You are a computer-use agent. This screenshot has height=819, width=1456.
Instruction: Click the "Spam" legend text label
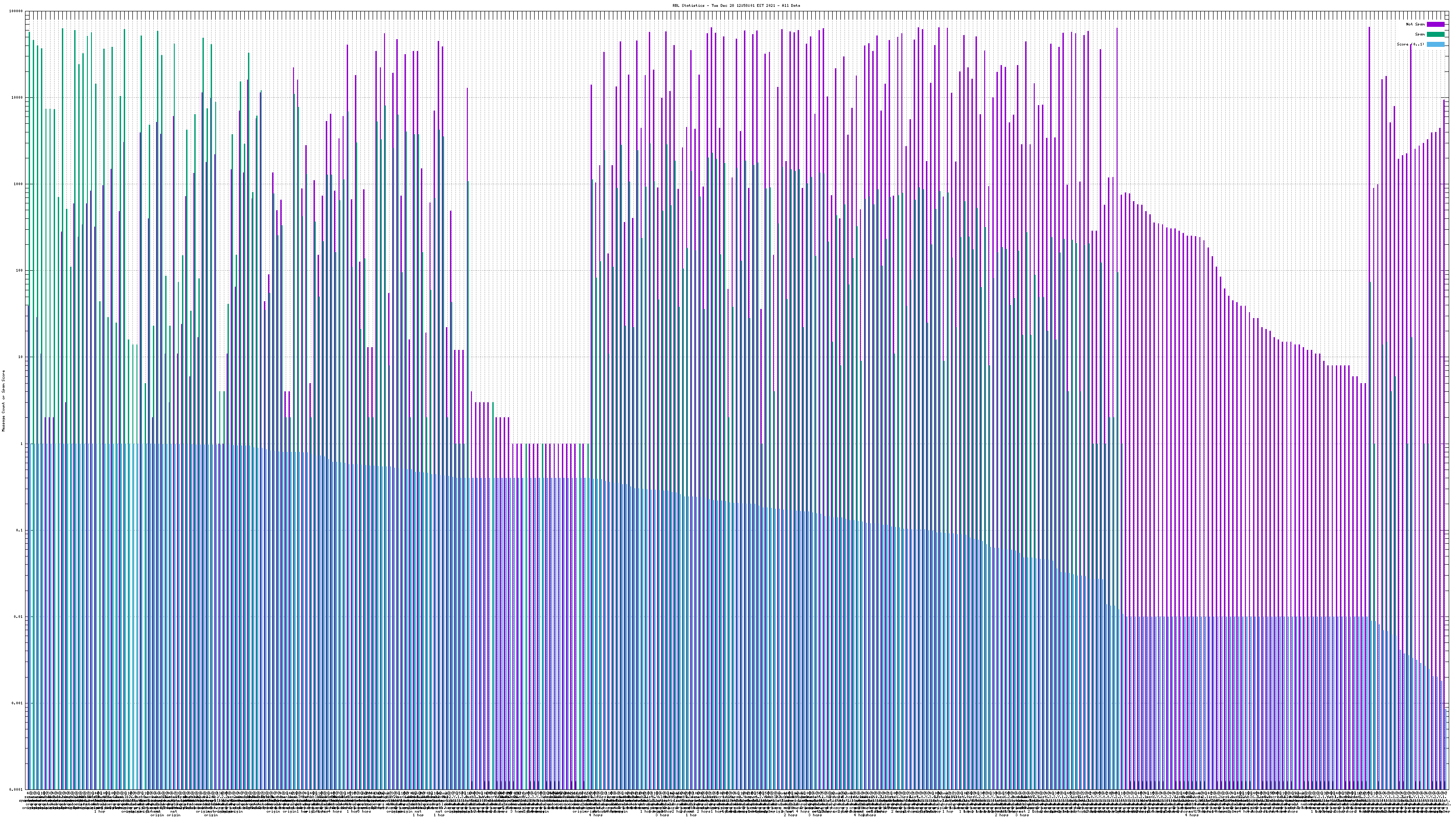(1420, 35)
